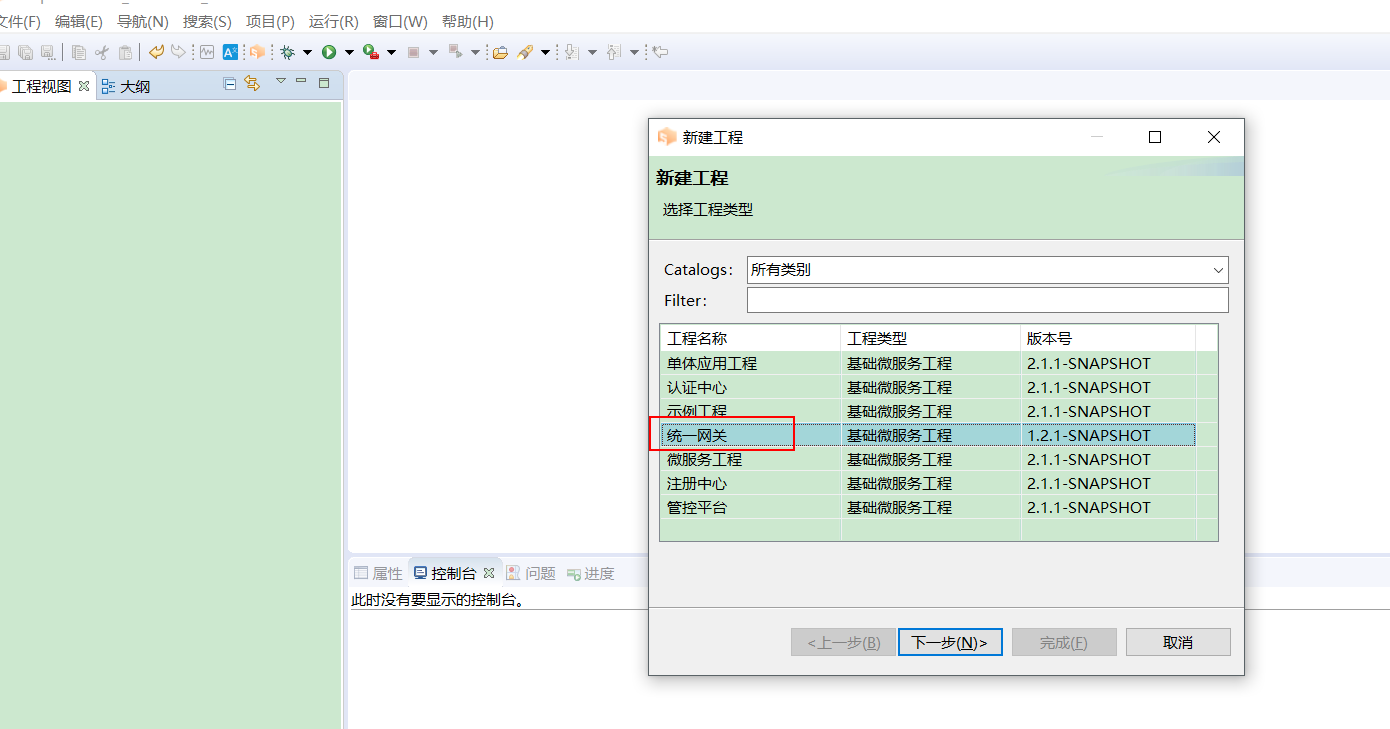Click the open folder icon in toolbar

click(500, 52)
